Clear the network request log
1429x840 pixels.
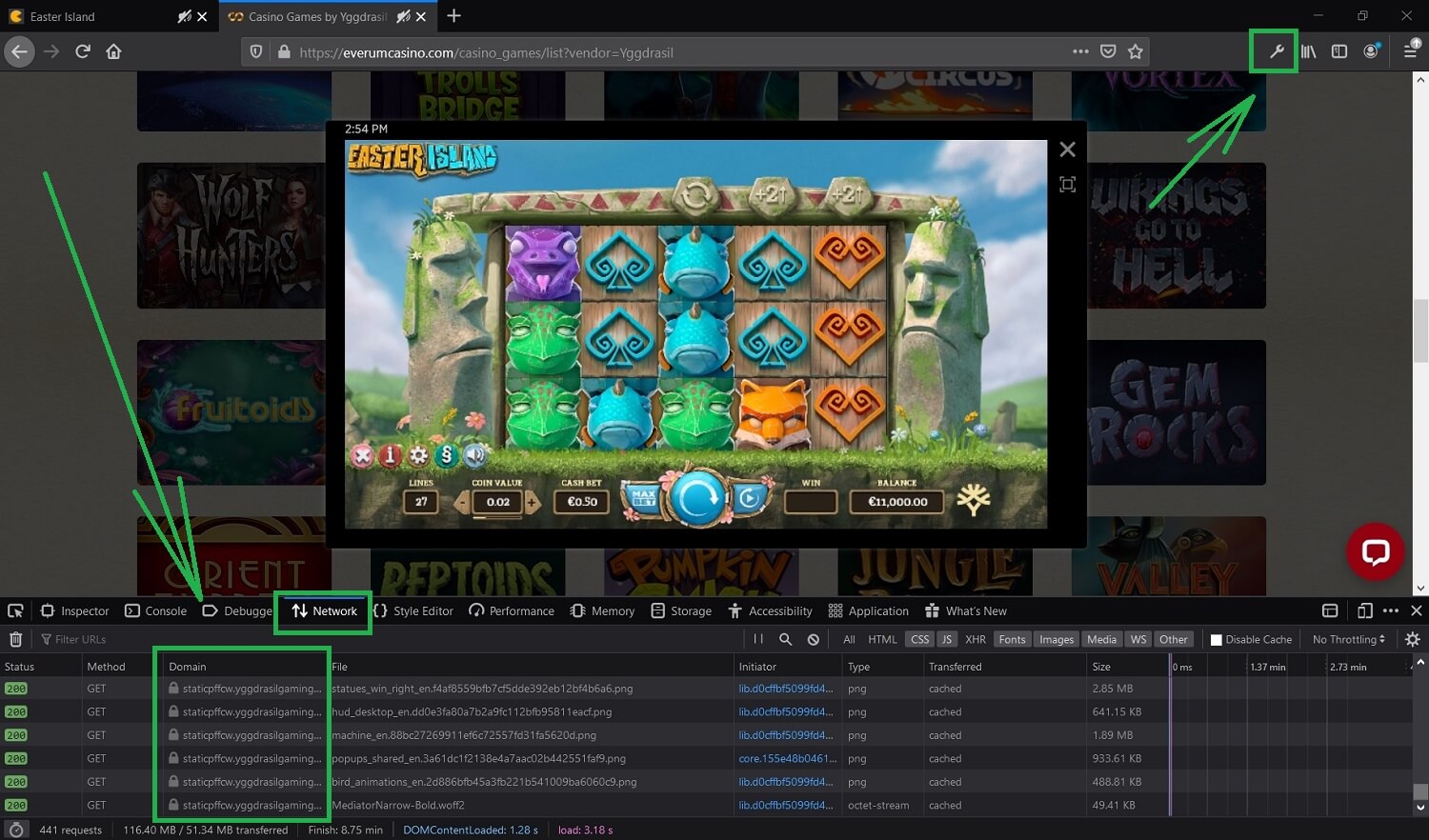point(15,639)
